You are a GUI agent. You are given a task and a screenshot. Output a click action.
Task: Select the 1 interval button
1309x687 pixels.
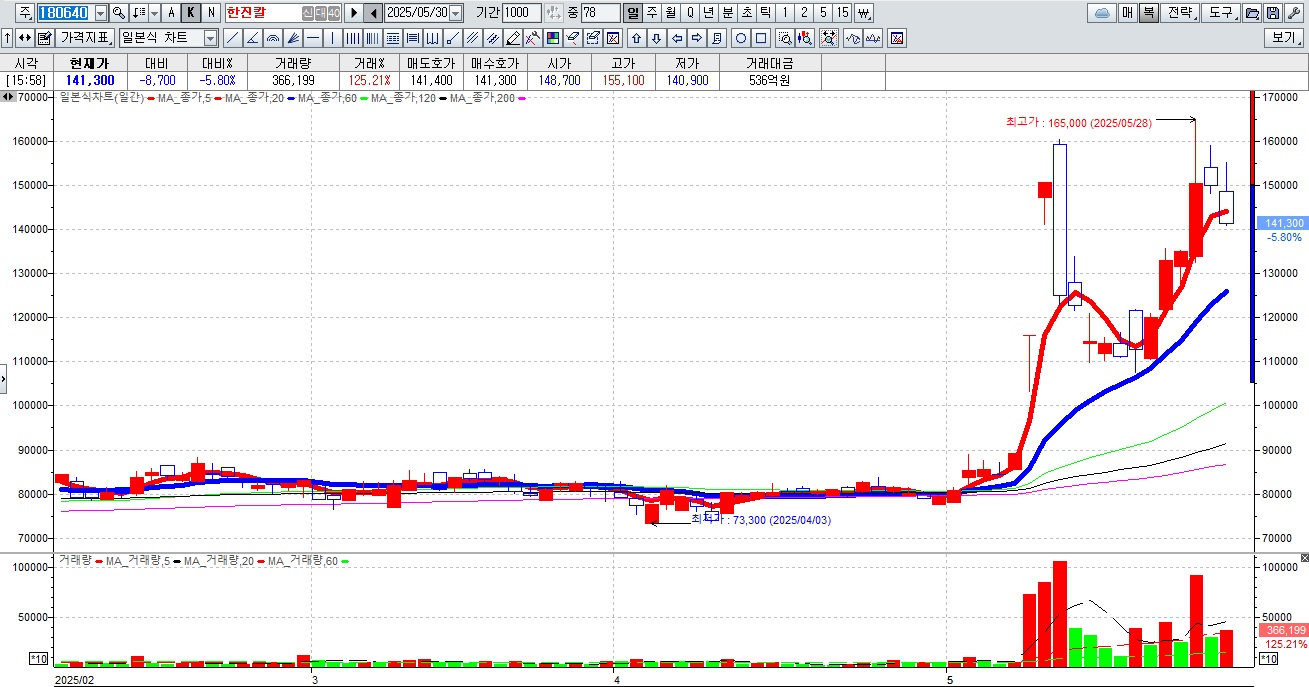pyautogui.click(x=785, y=13)
